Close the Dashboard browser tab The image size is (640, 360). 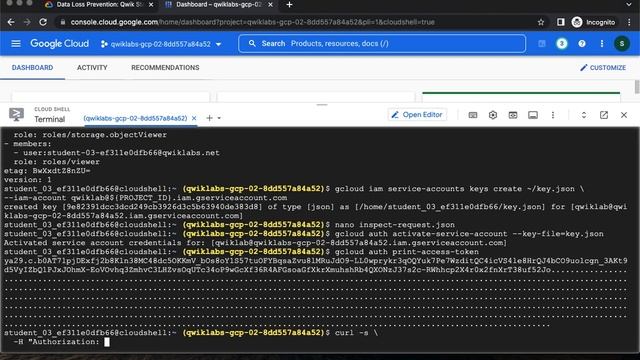coord(270,5)
